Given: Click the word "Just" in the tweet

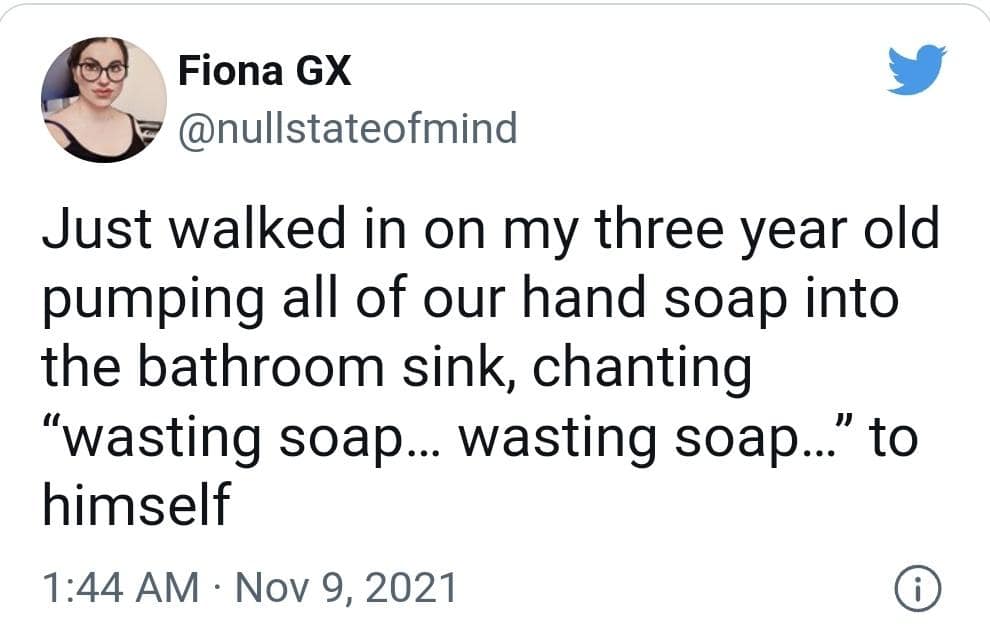Looking at the screenshot, I should coord(94,232).
